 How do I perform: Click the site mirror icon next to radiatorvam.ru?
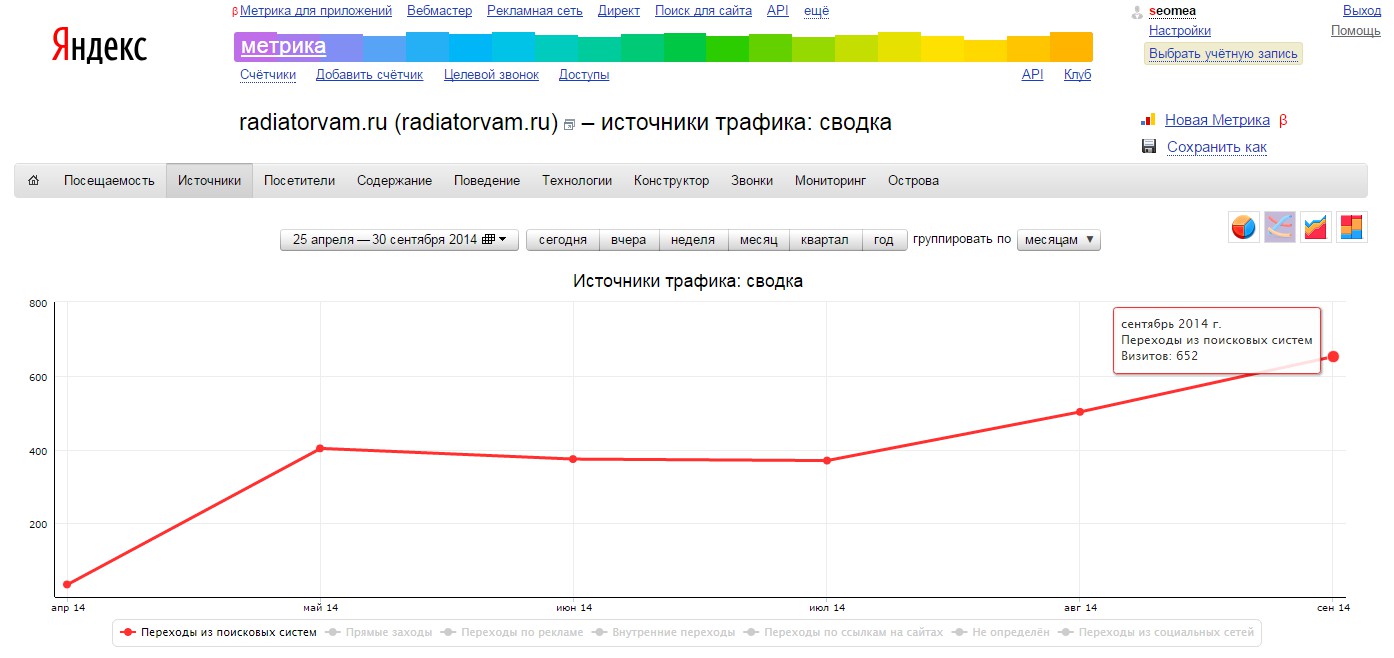click(570, 125)
